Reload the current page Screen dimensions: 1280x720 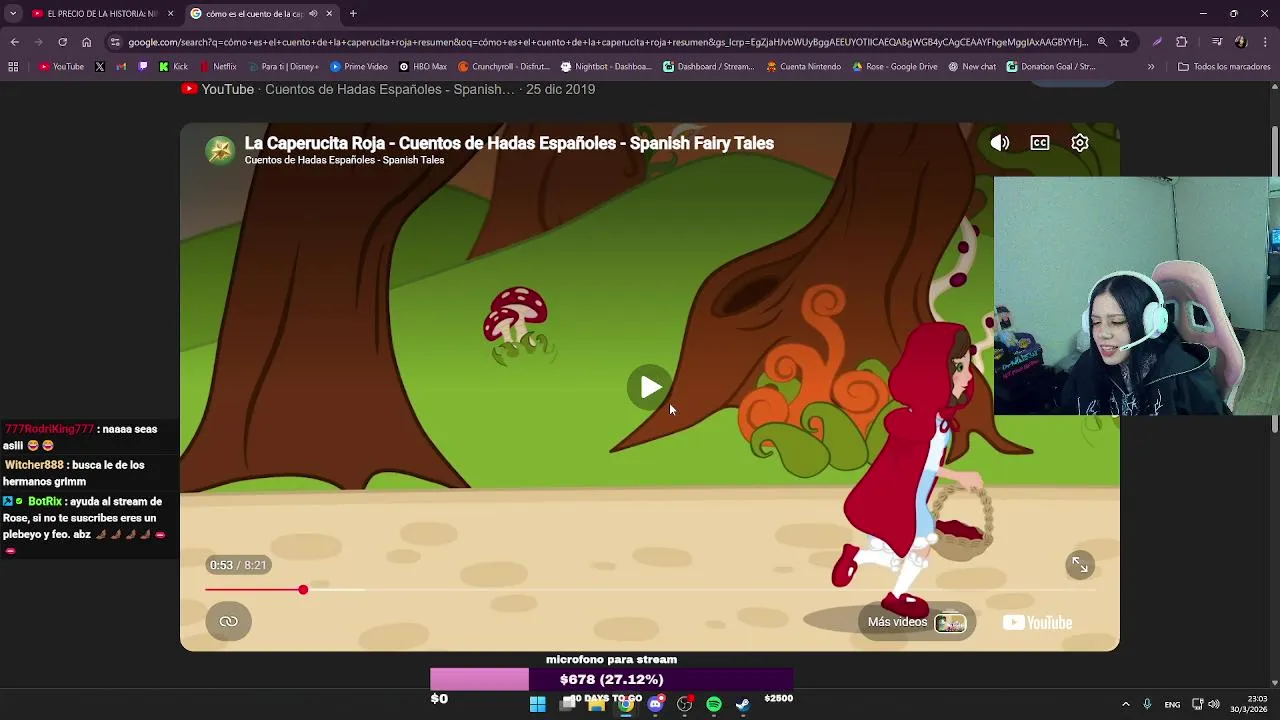pyautogui.click(x=62, y=42)
